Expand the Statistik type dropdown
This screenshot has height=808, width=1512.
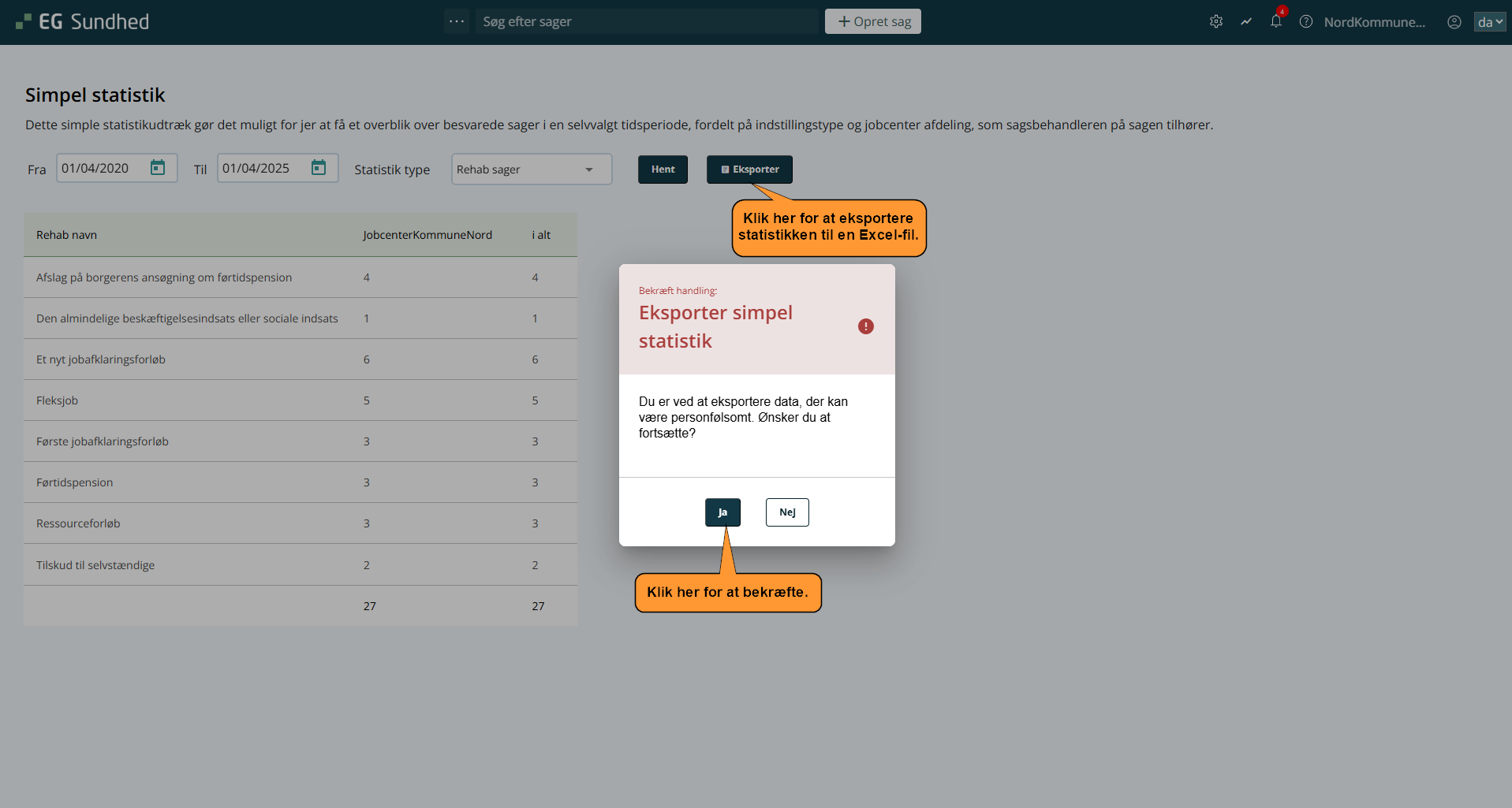tap(531, 169)
